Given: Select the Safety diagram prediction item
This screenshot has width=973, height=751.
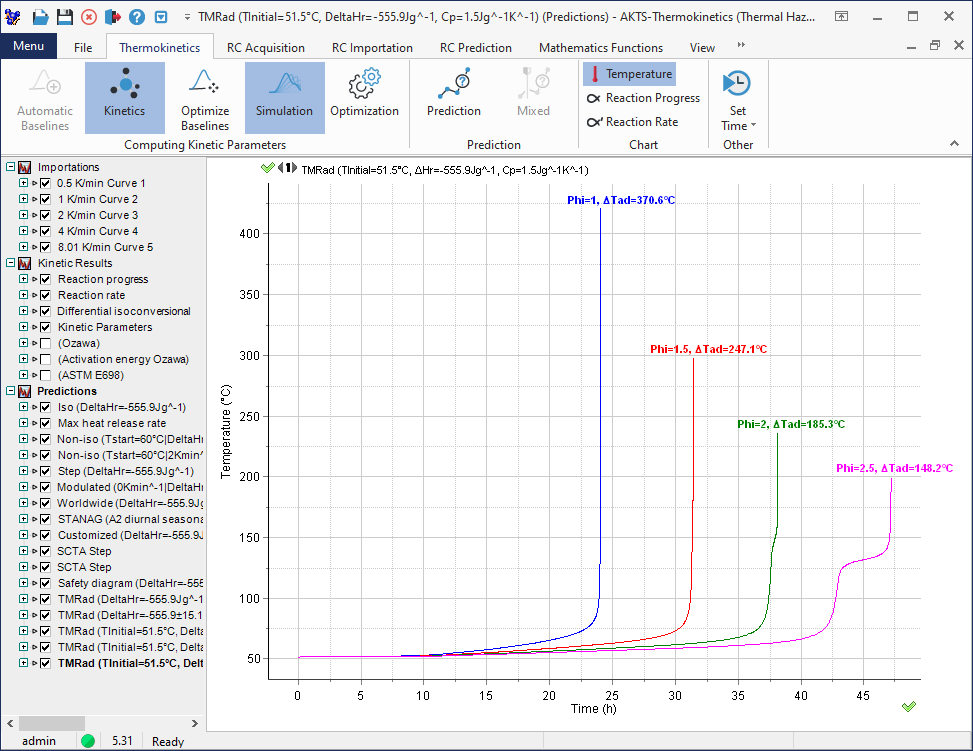Looking at the screenshot, I should (x=130, y=583).
